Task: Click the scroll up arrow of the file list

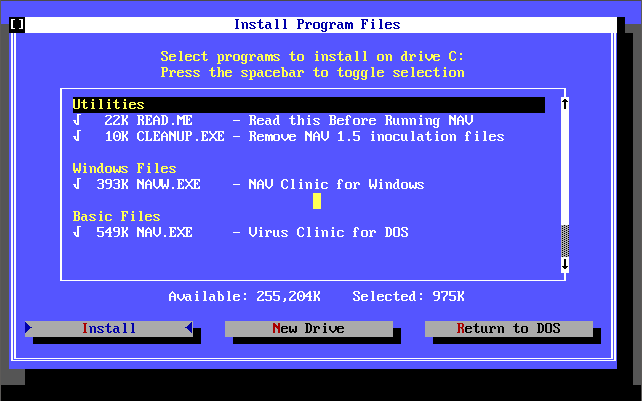Action: pyautogui.click(x=565, y=104)
